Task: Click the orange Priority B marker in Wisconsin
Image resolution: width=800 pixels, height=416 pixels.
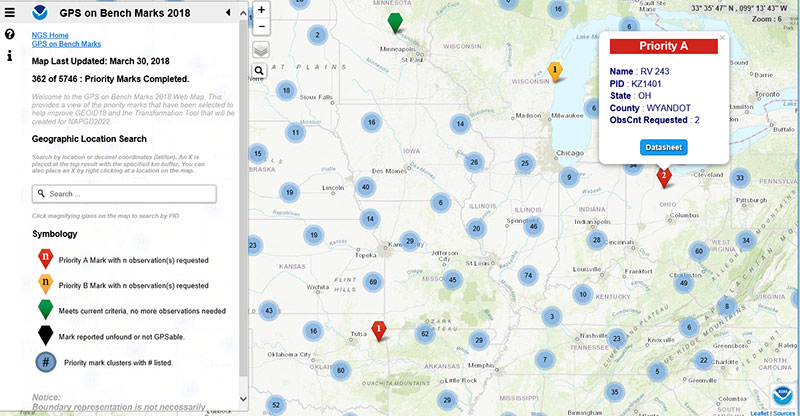Action: click(x=555, y=71)
